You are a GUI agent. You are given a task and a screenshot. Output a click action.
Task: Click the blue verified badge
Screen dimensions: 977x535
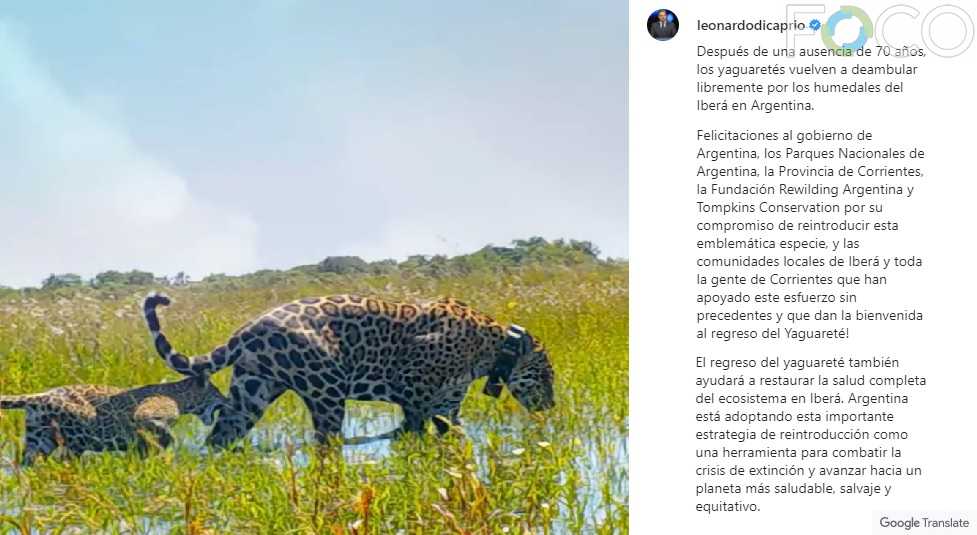pos(815,25)
